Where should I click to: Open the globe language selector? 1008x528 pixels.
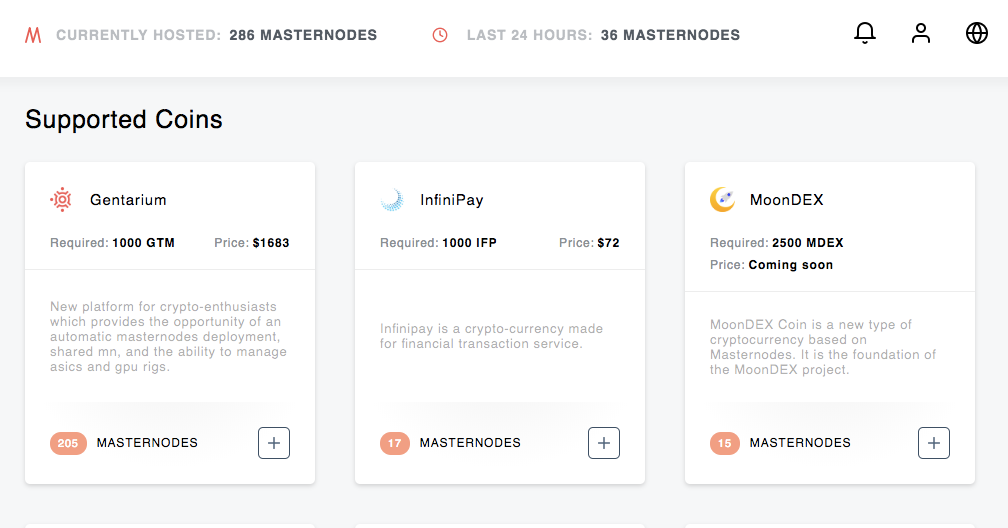click(977, 34)
